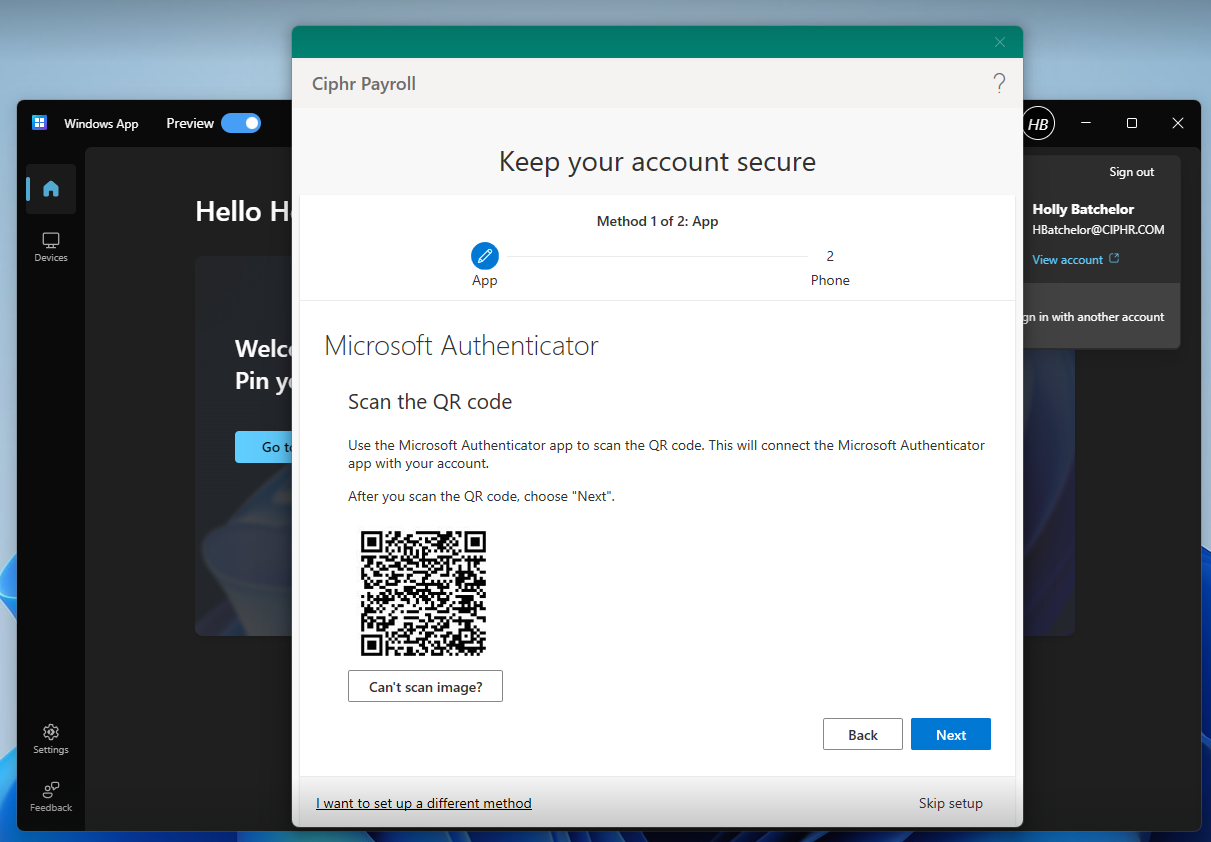
Task: Click the "Method 1 of 2: App" label
Action: [658, 221]
